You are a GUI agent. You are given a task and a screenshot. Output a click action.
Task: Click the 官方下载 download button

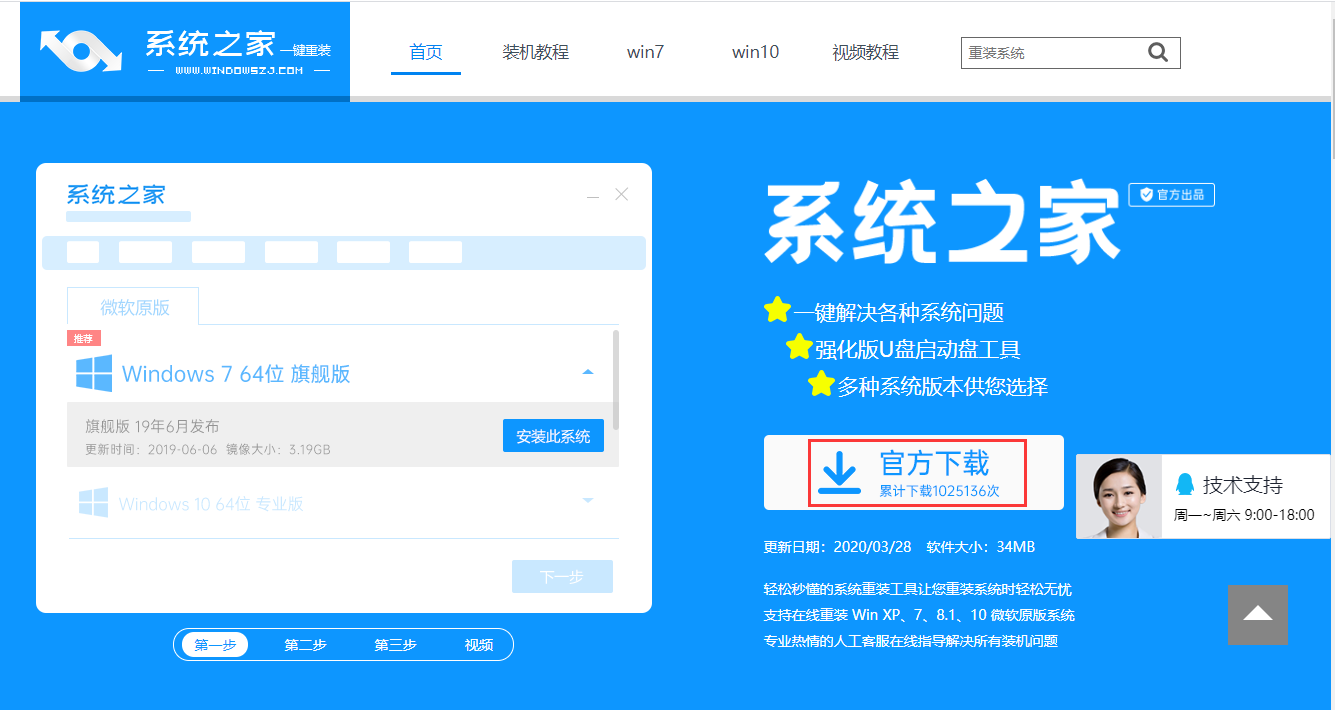tap(914, 473)
